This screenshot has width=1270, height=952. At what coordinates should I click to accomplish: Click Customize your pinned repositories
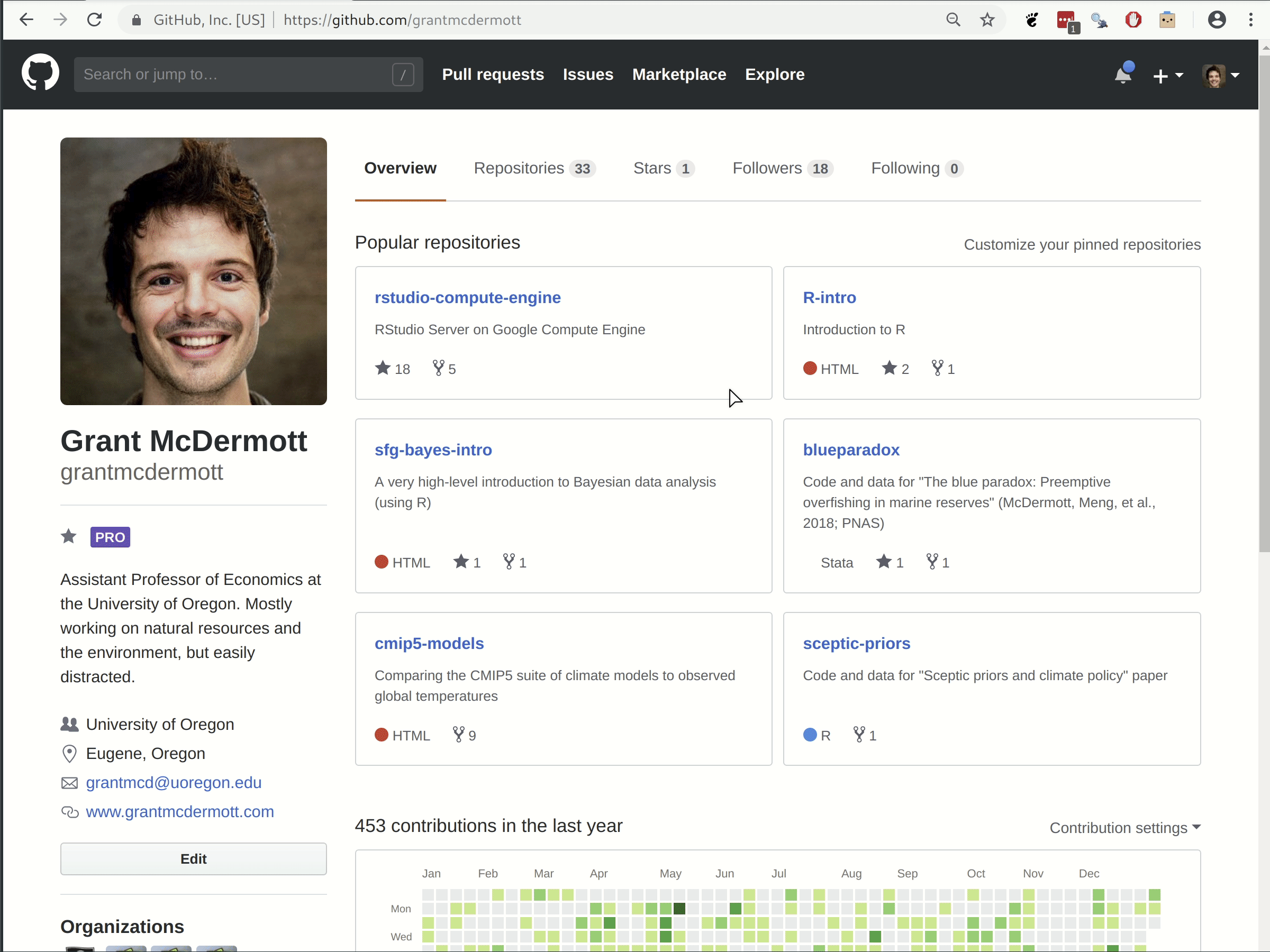tap(1082, 244)
